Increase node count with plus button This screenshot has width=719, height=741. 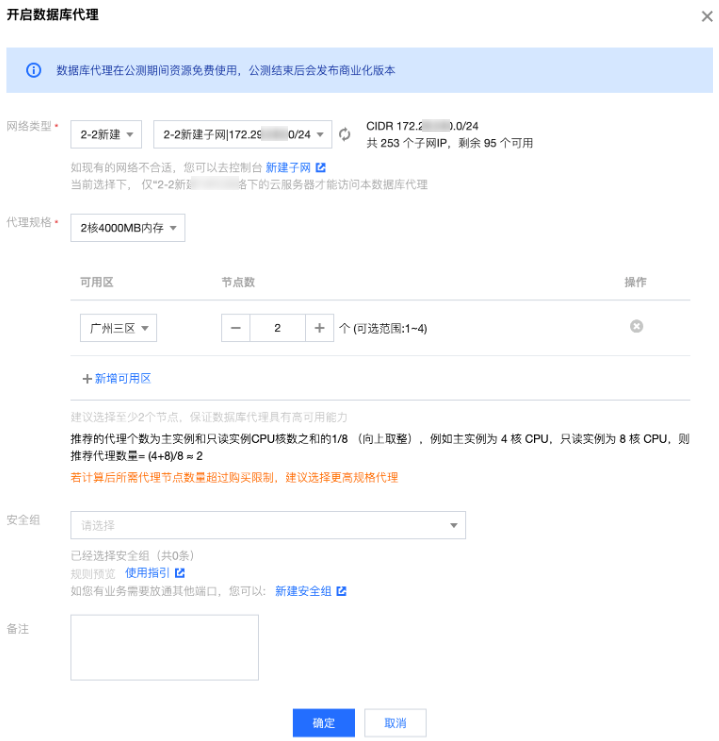point(320,328)
